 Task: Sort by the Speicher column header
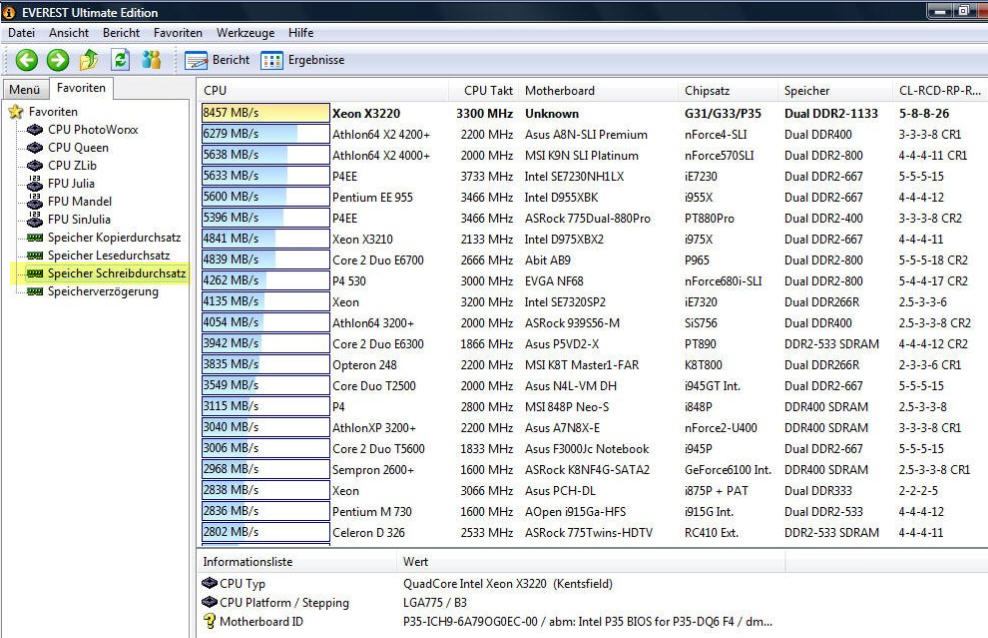[835, 91]
